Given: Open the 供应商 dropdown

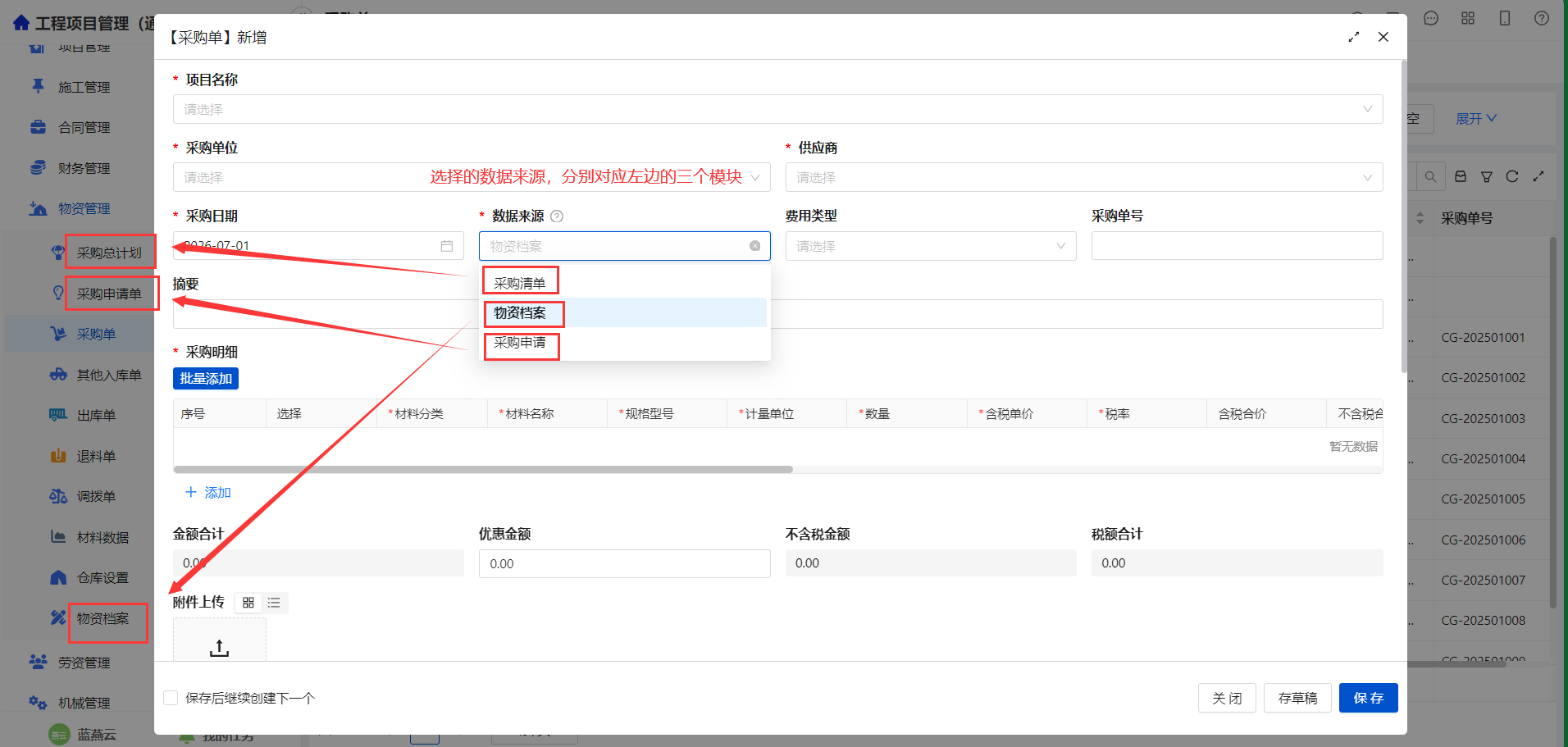Looking at the screenshot, I should (1084, 177).
